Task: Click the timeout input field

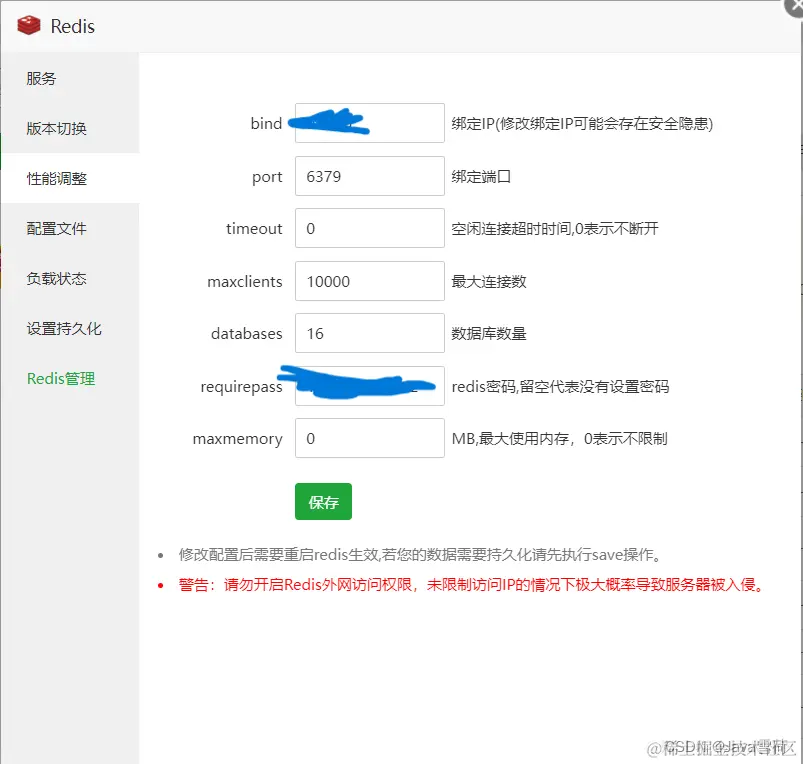Action: [x=370, y=228]
